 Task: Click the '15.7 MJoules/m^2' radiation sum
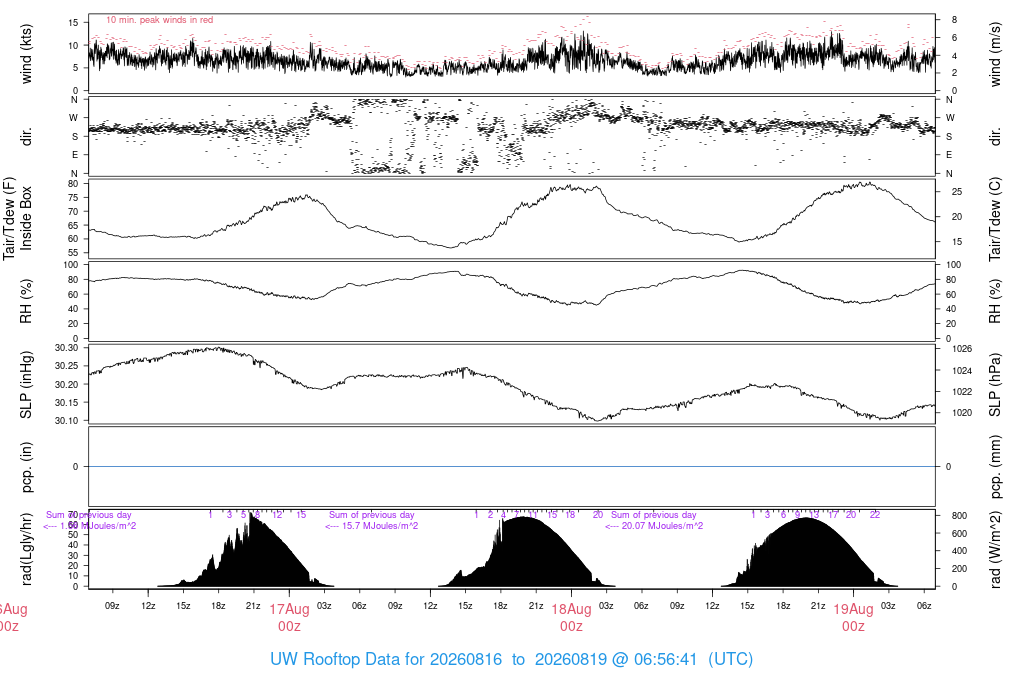[380, 526]
